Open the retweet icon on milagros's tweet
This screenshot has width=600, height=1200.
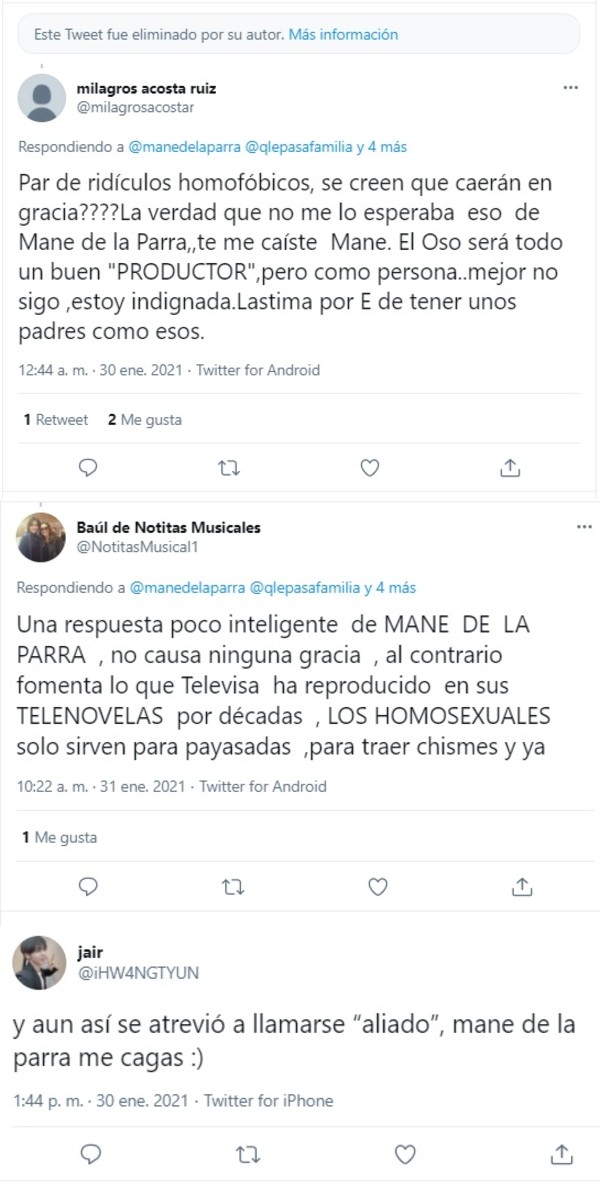[x=230, y=467]
